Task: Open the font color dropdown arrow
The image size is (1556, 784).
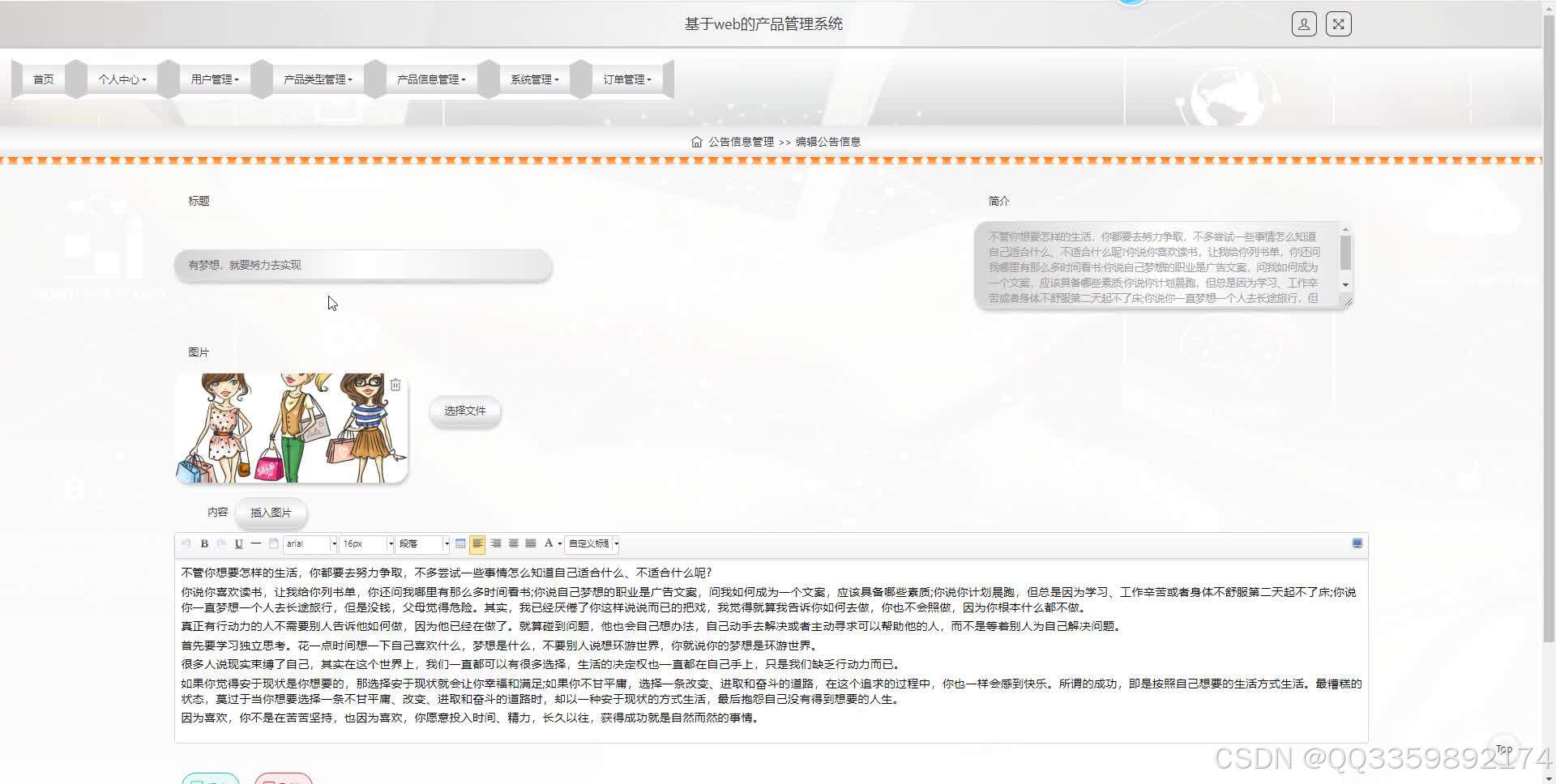Action: (560, 544)
